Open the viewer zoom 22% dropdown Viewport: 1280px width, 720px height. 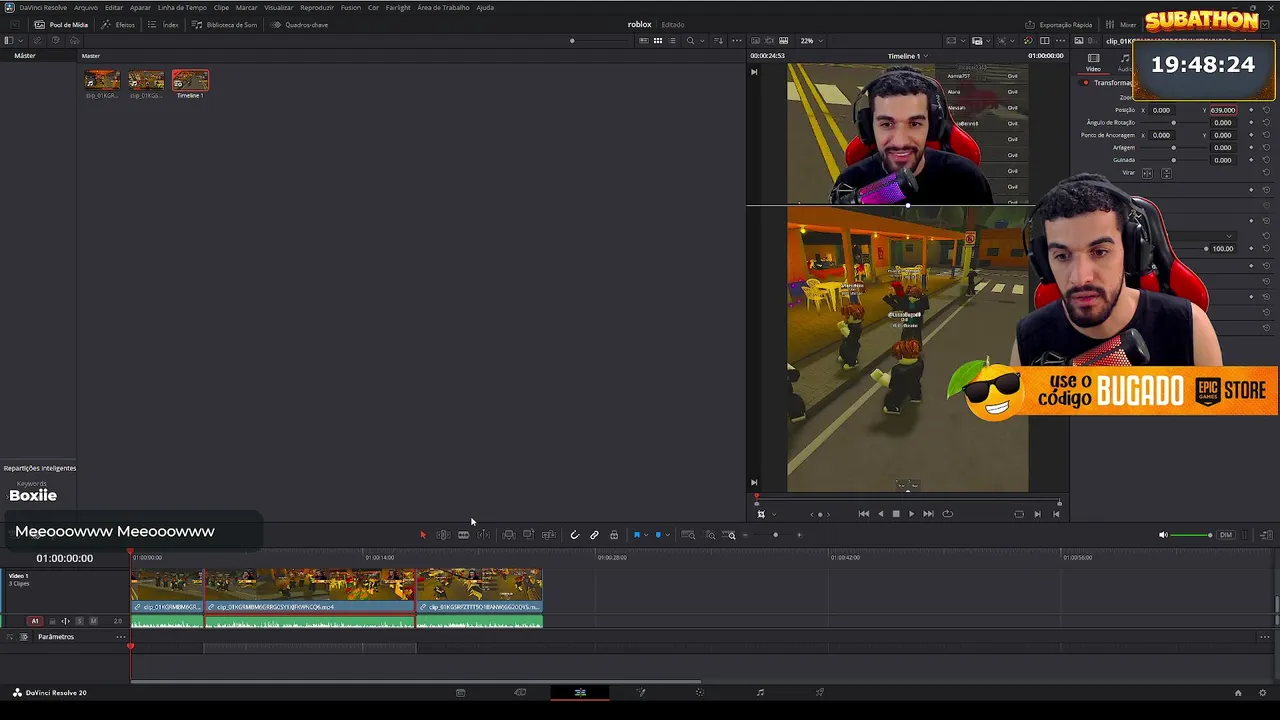tap(811, 41)
